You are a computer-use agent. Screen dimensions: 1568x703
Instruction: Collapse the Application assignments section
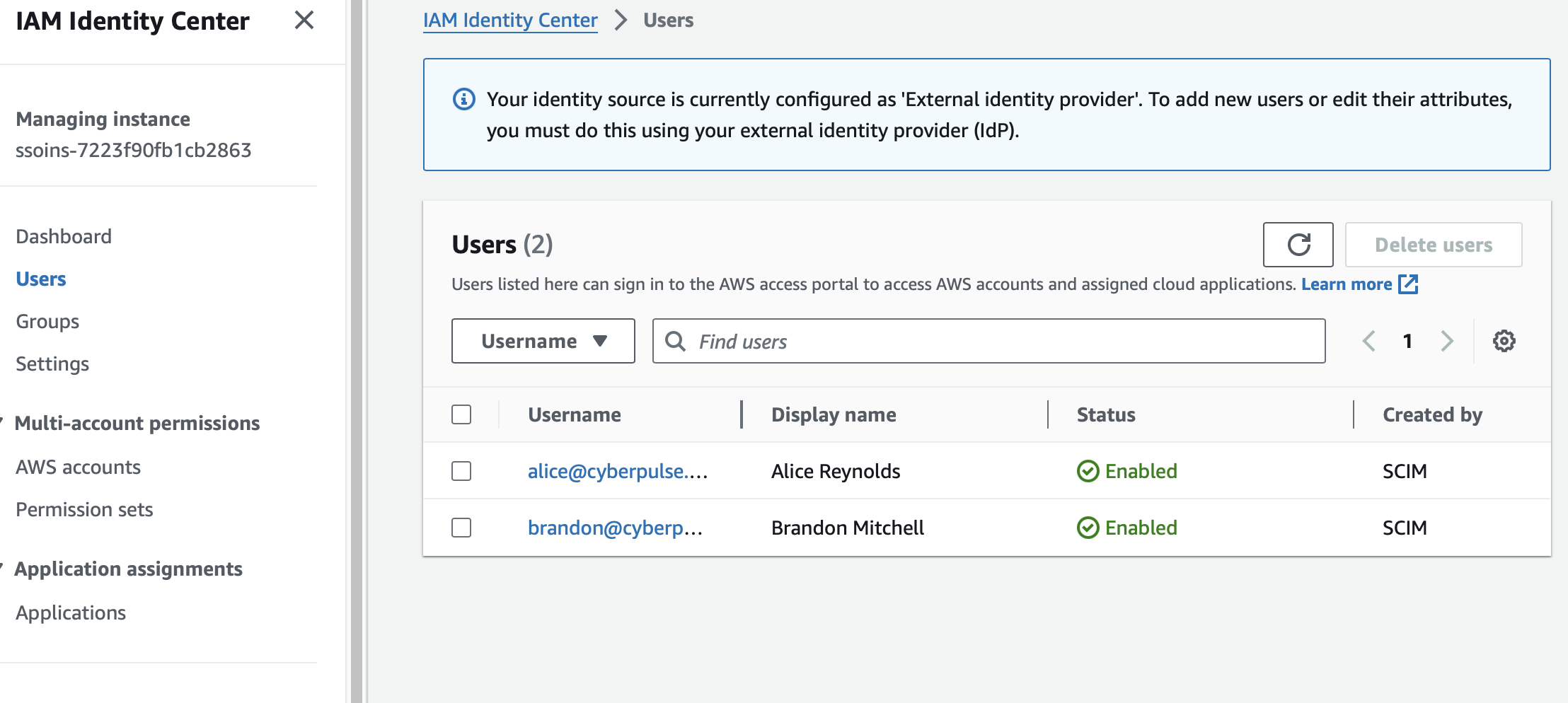pos(4,568)
